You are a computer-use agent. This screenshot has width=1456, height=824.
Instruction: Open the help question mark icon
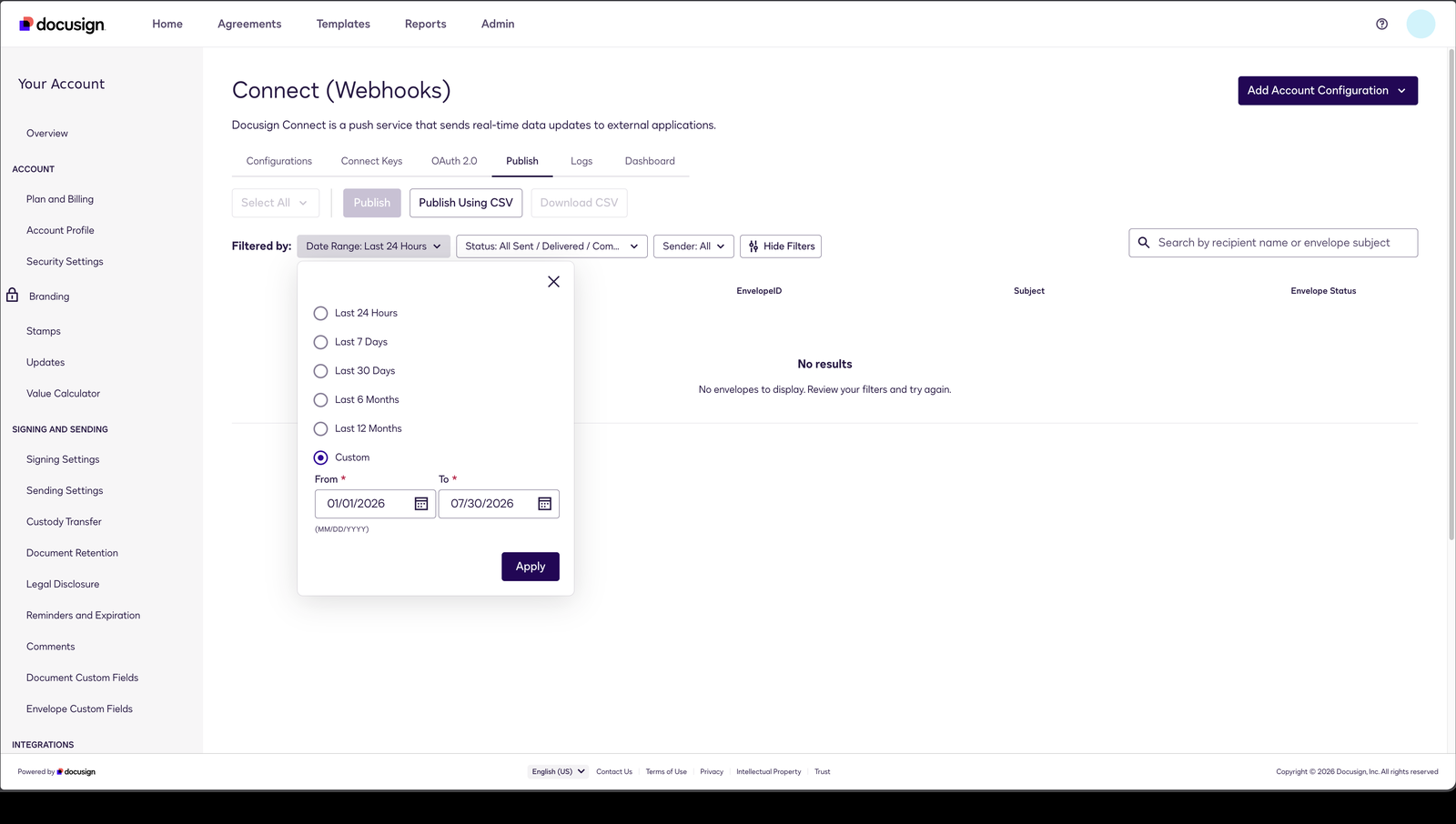1381,25
